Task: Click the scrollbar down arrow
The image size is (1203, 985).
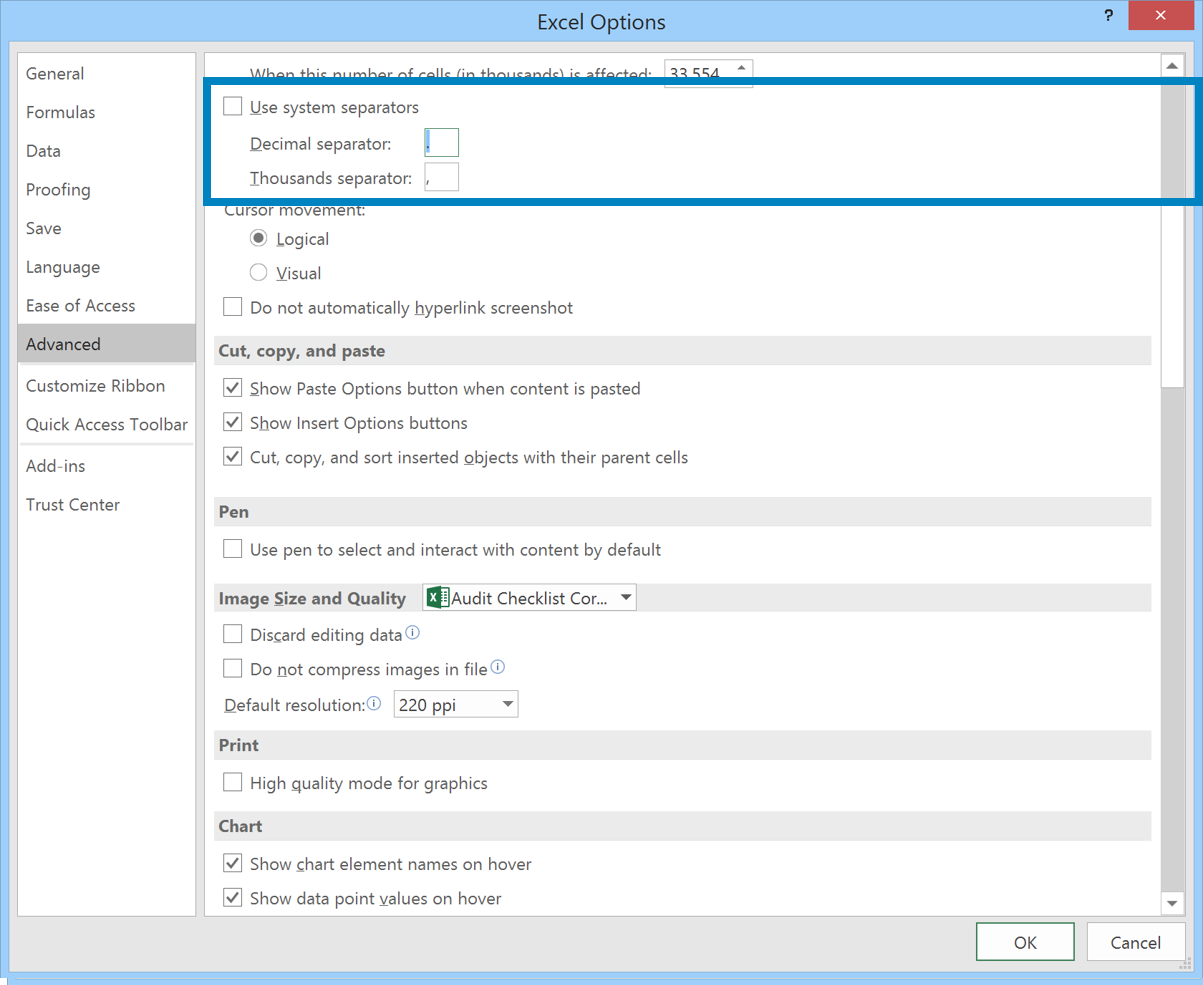Action: tap(1172, 903)
